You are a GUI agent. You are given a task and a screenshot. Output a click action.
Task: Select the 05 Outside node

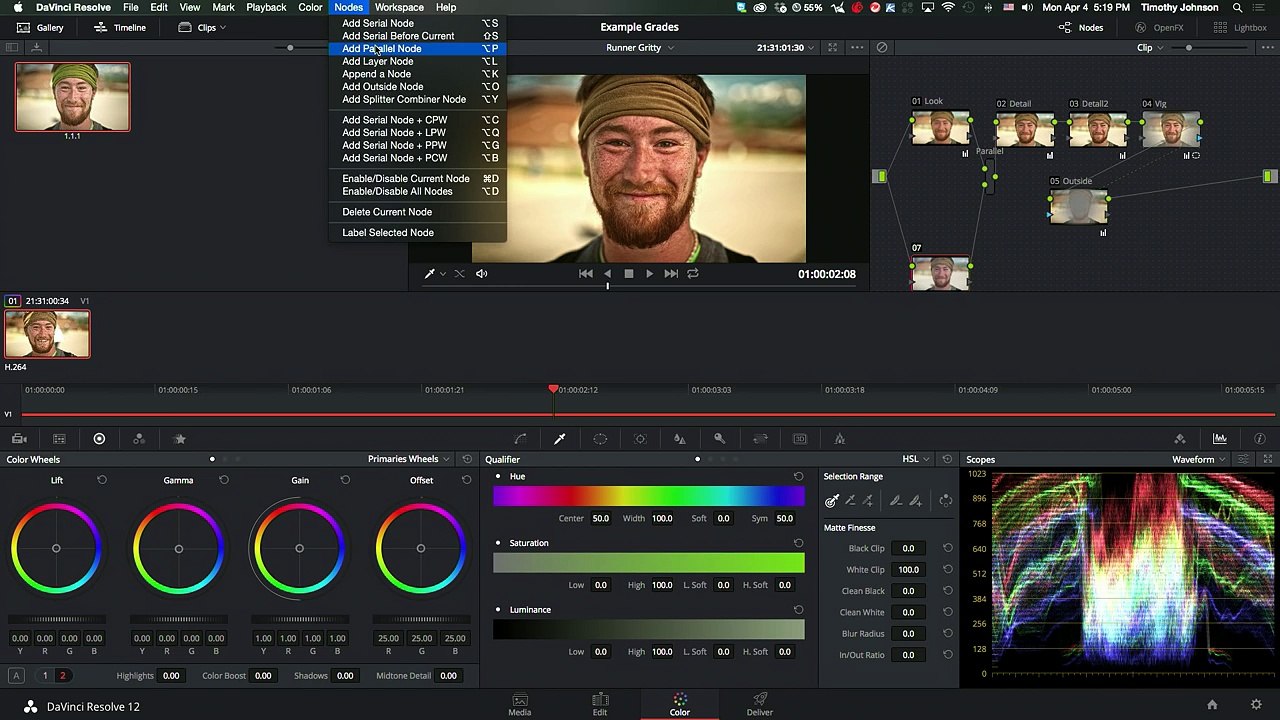pos(1078,207)
